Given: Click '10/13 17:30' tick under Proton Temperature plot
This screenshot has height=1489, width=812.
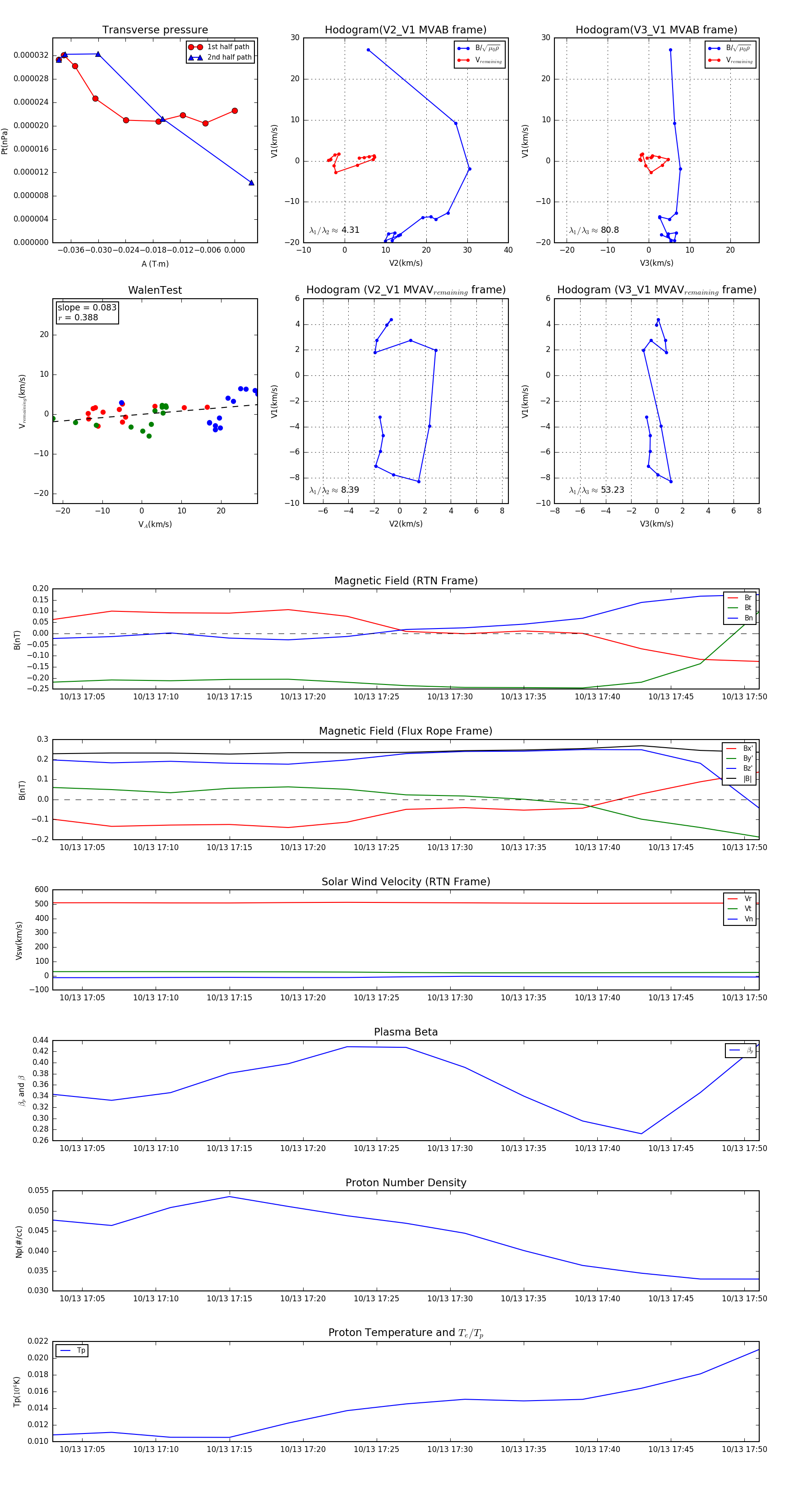Looking at the screenshot, I should (x=450, y=1449).
